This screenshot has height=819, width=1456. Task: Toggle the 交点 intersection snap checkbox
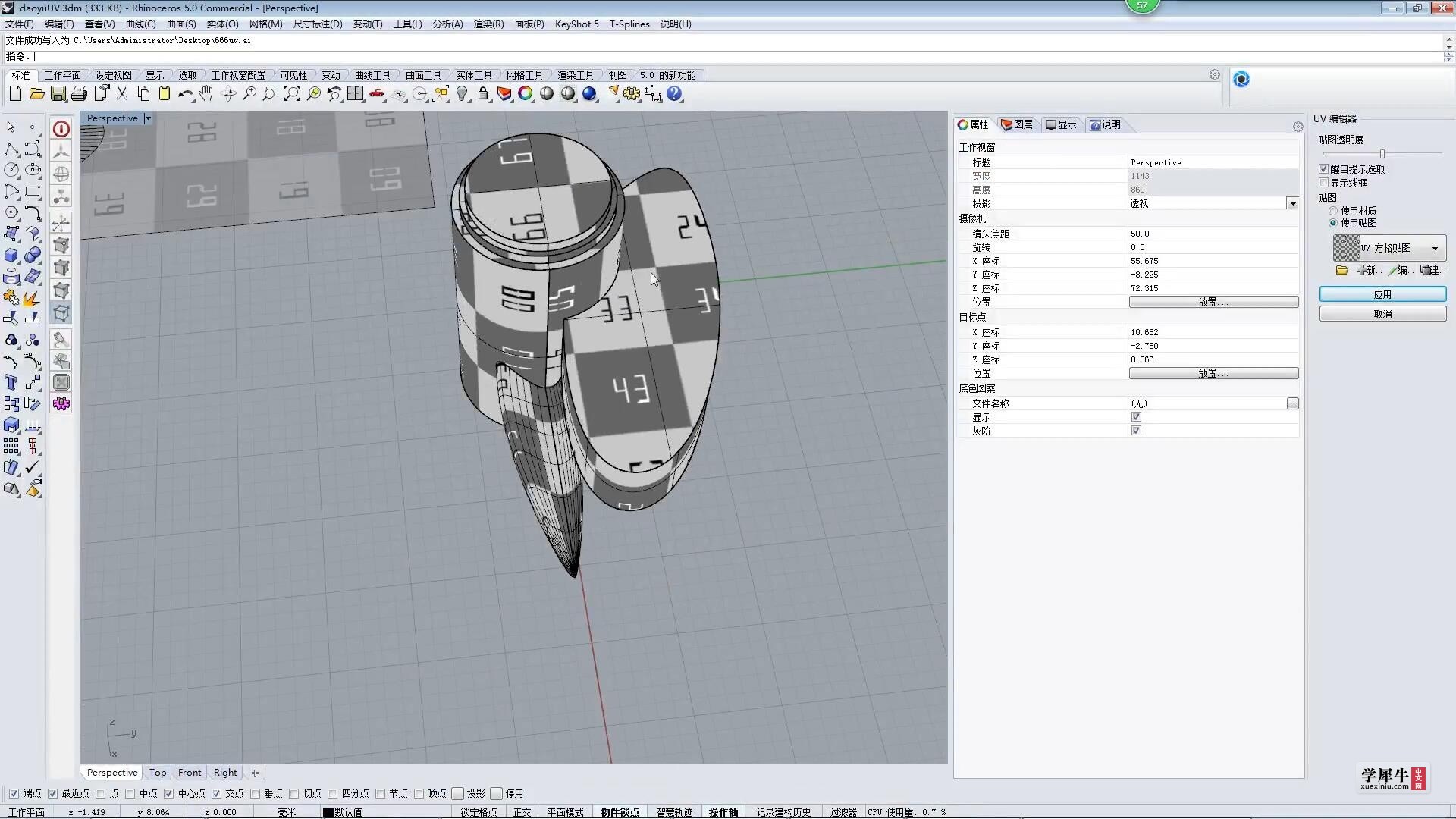tap(216, 793)
